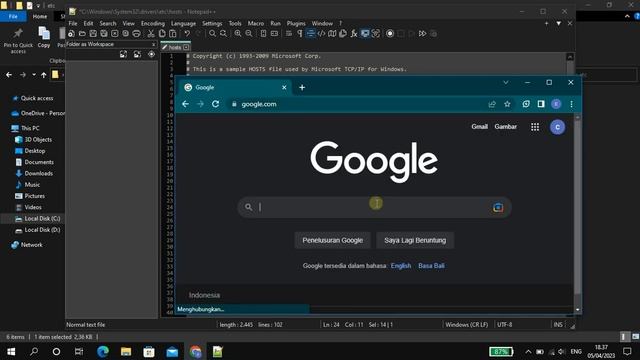
Task: Open a new Chrome tab
Action: (302, 87)
